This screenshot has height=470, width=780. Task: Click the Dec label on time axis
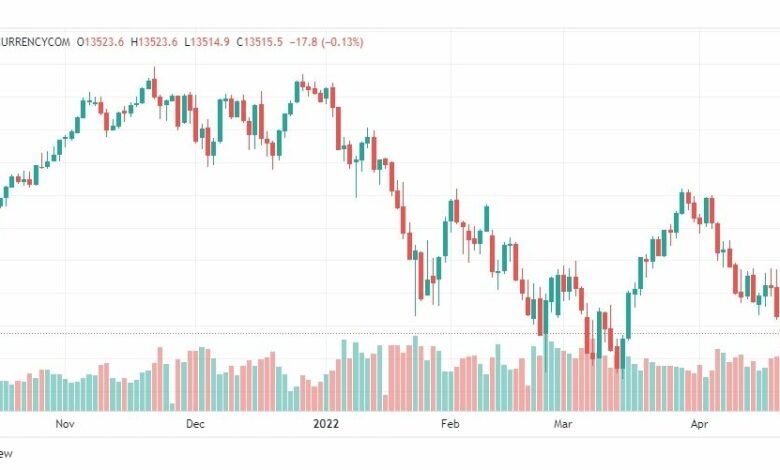(195, 424)
